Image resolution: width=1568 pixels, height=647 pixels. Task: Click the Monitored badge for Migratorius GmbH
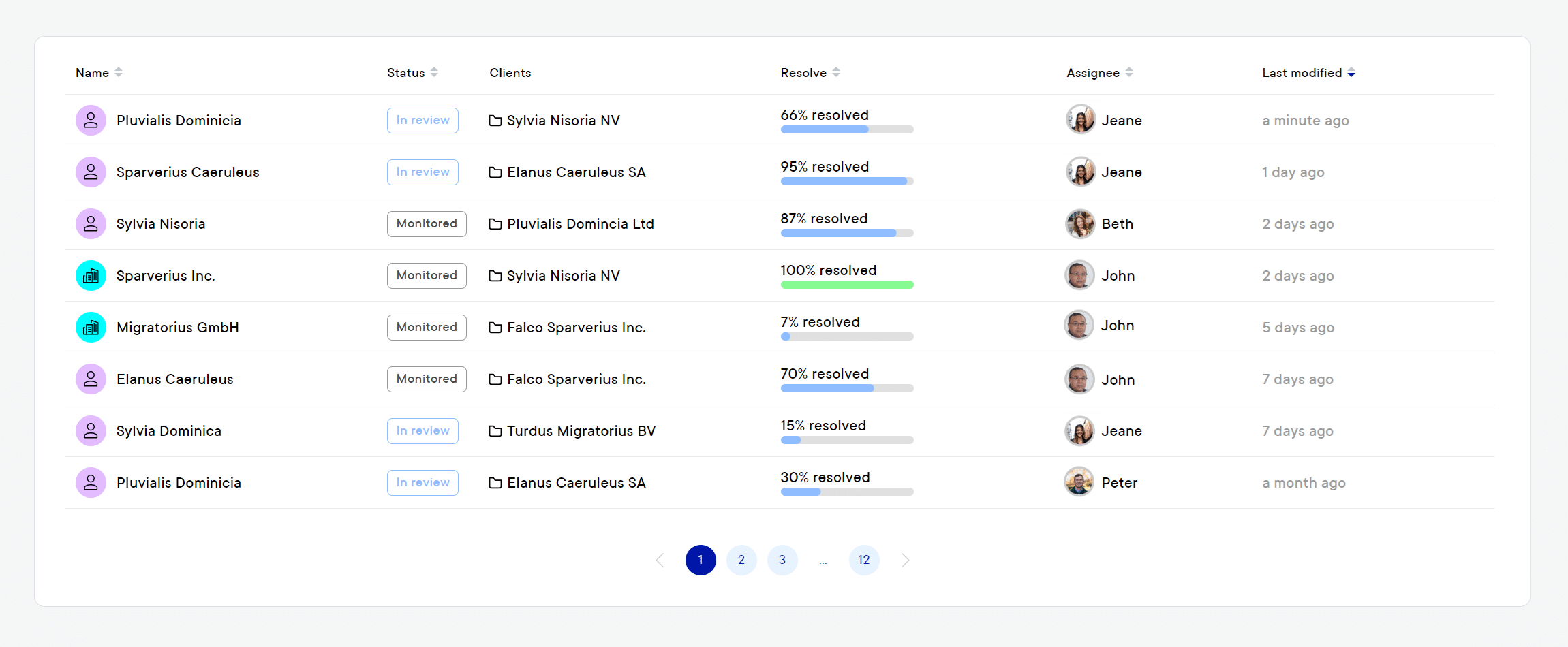[x=427, y=328]
